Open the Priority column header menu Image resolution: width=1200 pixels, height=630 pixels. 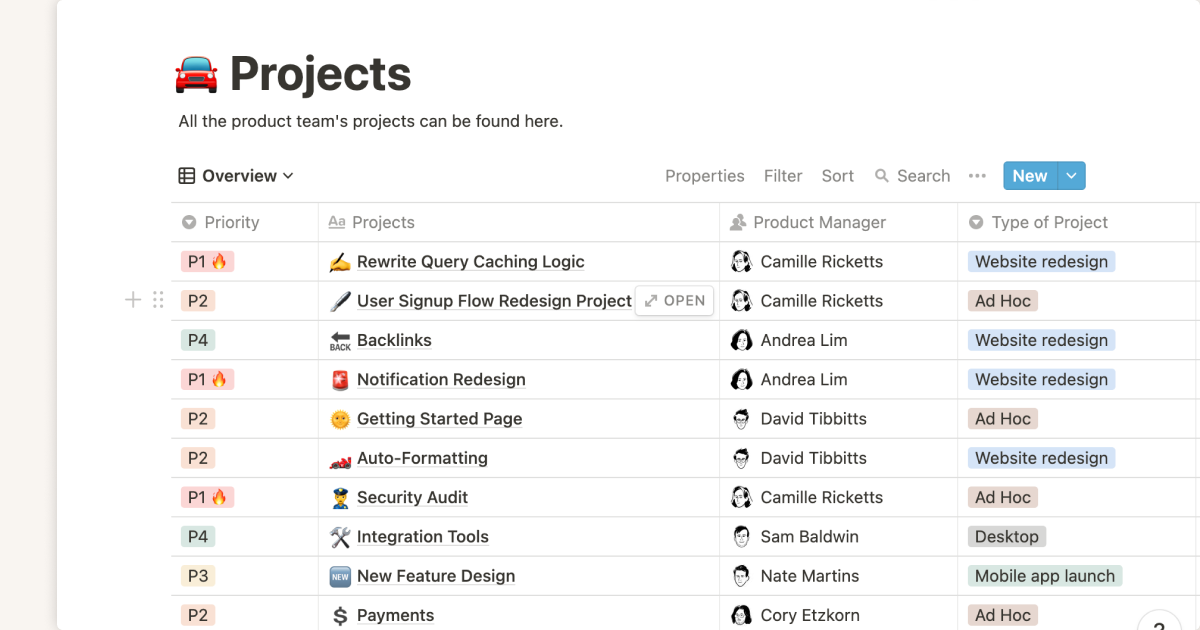(x=231, y=223)
